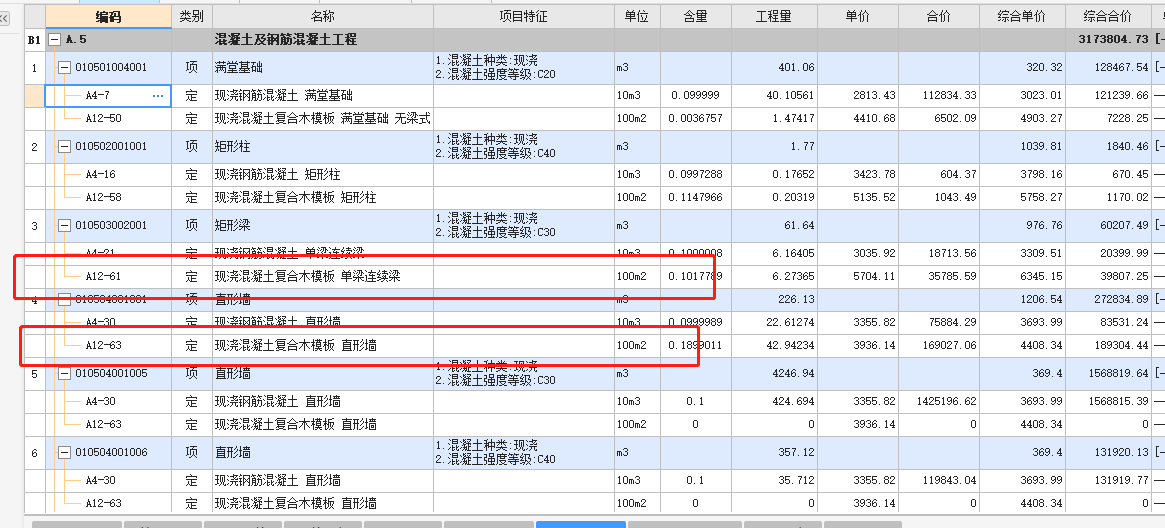Click the ellipsis button in the A4-7 cell

158,96
